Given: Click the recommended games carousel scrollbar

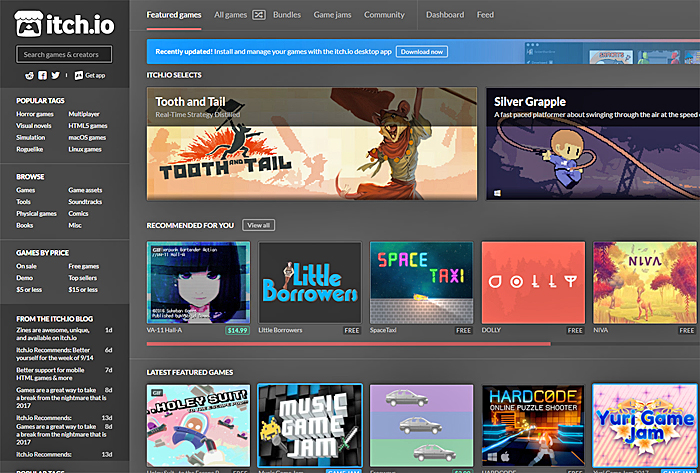Looking at the screenshot, I should tap(348, 344).
